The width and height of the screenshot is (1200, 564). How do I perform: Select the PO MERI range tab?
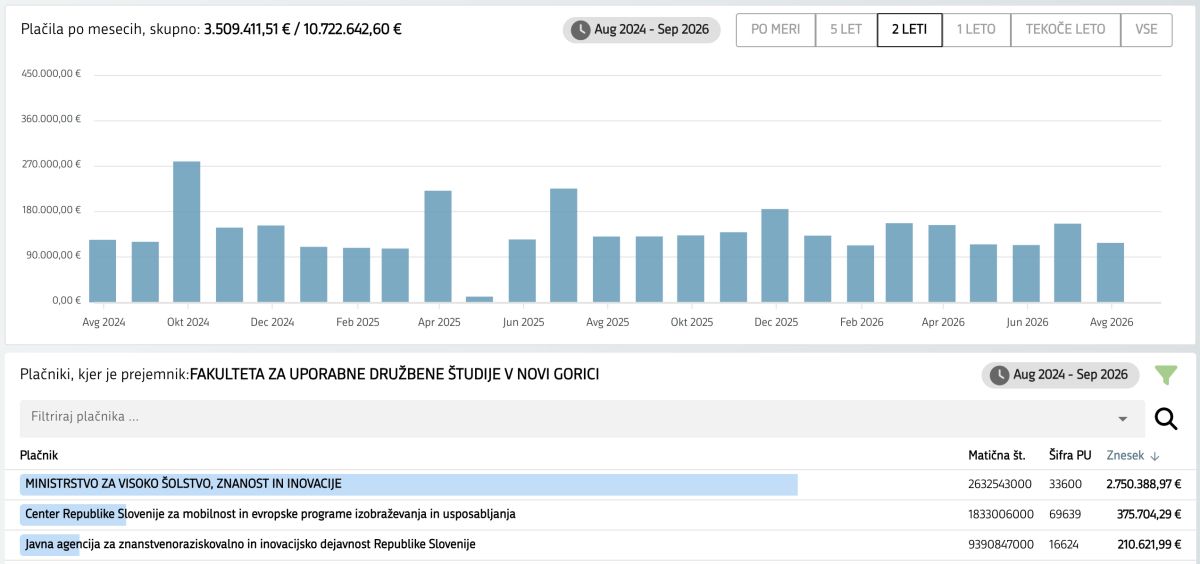pos(776,30)
